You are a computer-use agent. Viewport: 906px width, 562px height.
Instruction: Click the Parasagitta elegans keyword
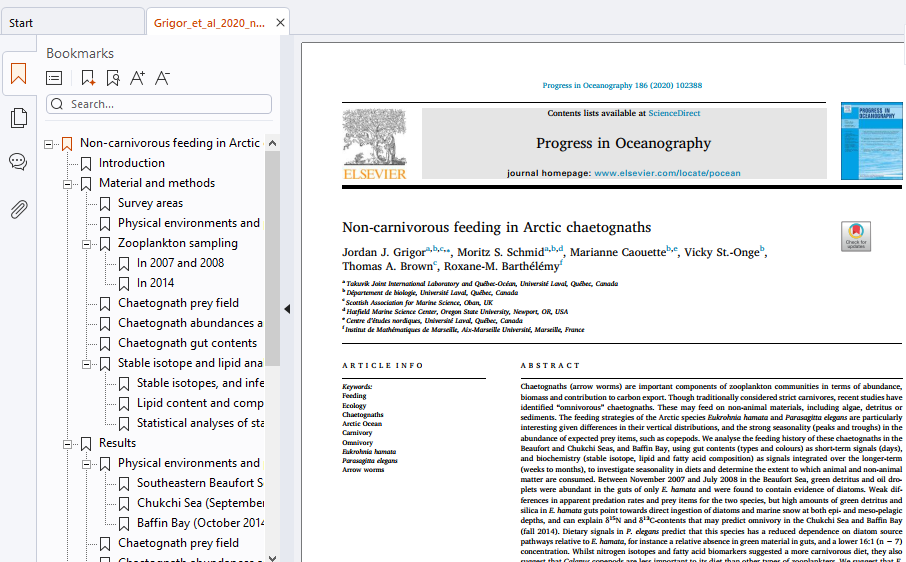click(x=370, y=461)
